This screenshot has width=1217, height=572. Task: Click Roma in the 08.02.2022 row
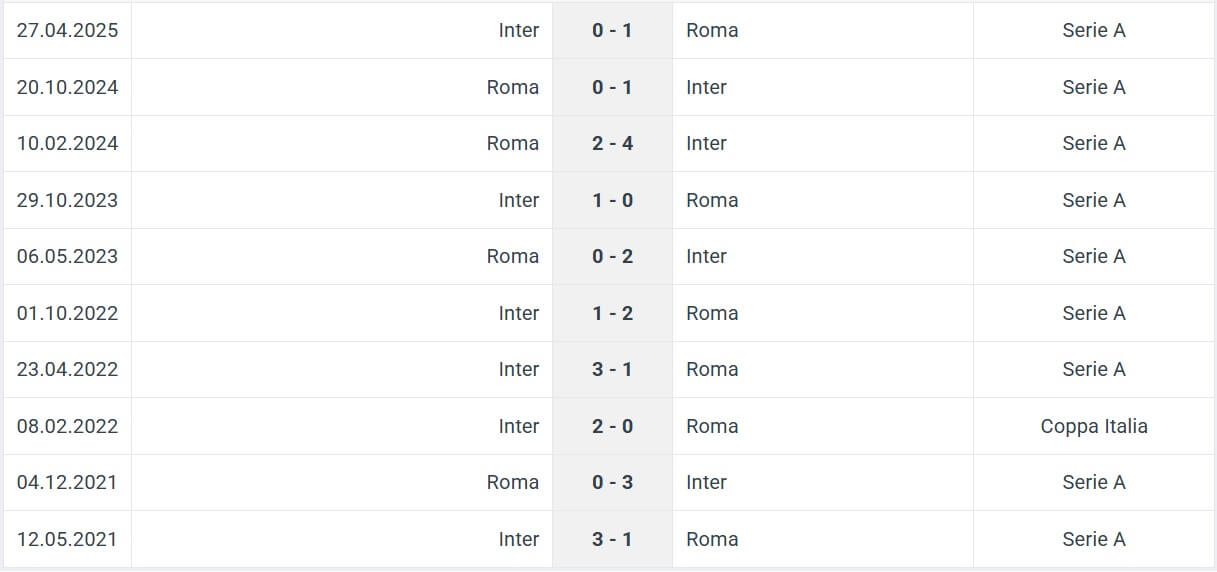(712, 426)
